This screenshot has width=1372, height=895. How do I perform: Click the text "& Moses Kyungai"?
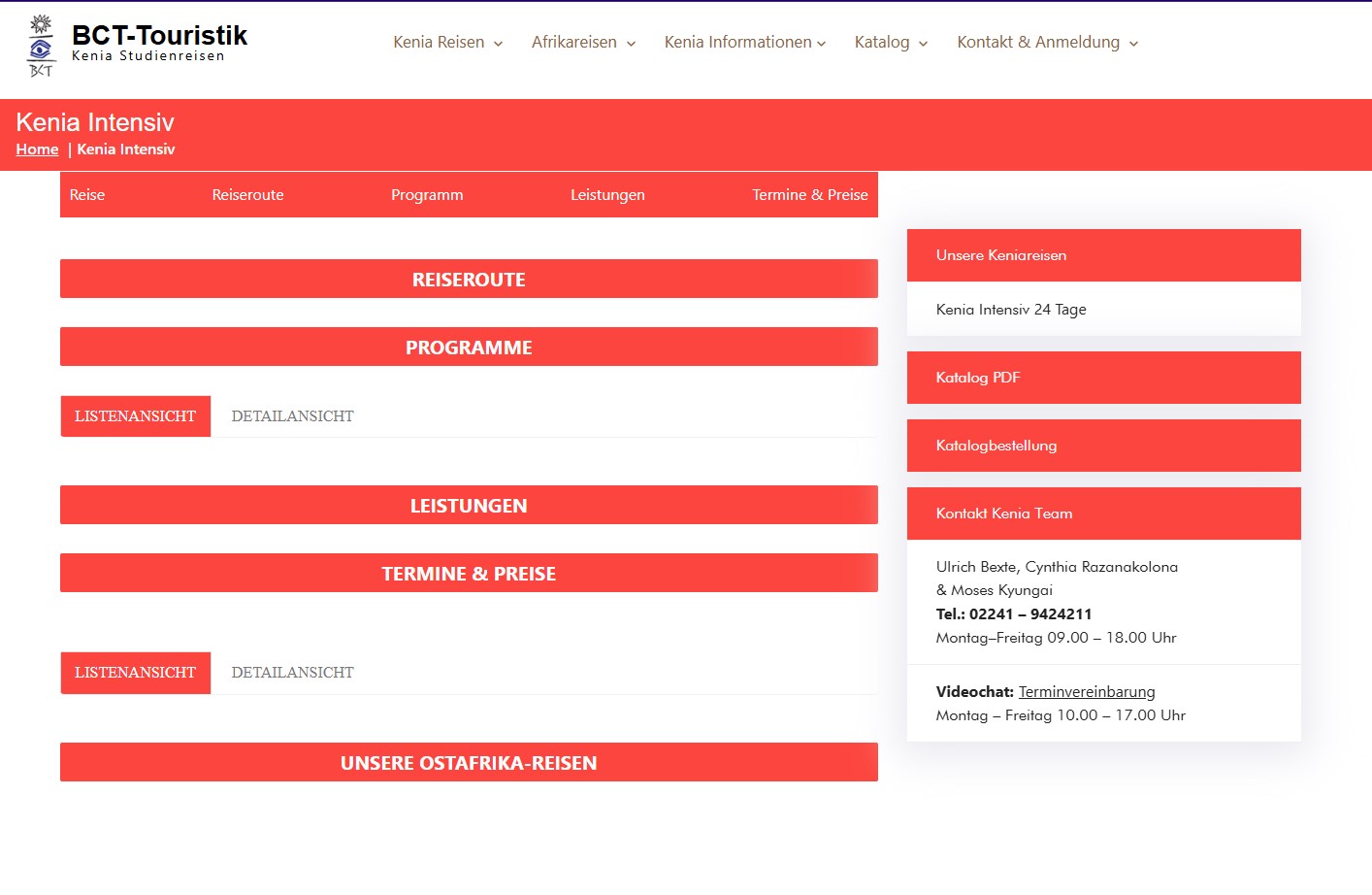coord(995,590)
